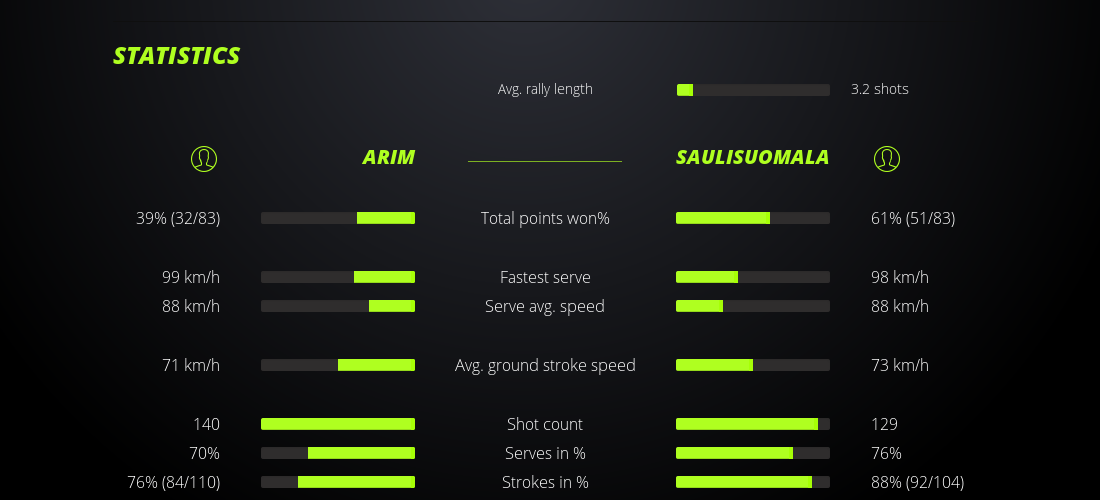Screen dimensions: 1100x500
Task: Click the 76% (84/110) strokes value
Action: [x=174, y=482]
